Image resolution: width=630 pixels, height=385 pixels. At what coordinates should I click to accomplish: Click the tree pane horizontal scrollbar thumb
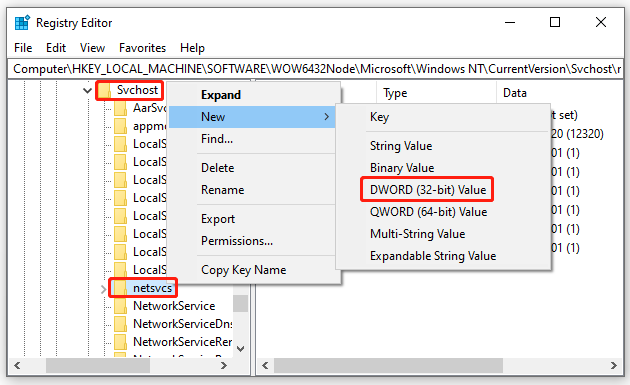coord(98,365)
